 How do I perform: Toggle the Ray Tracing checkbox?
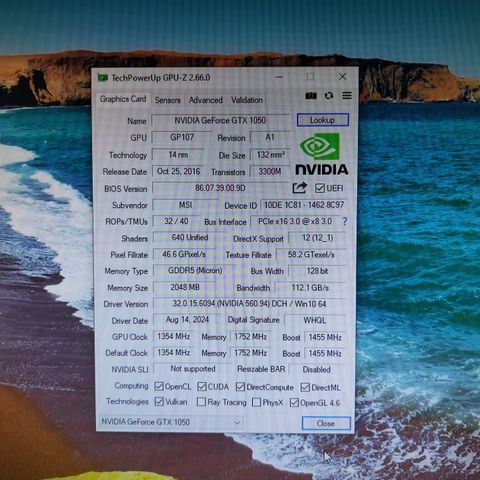pos(201,402)
